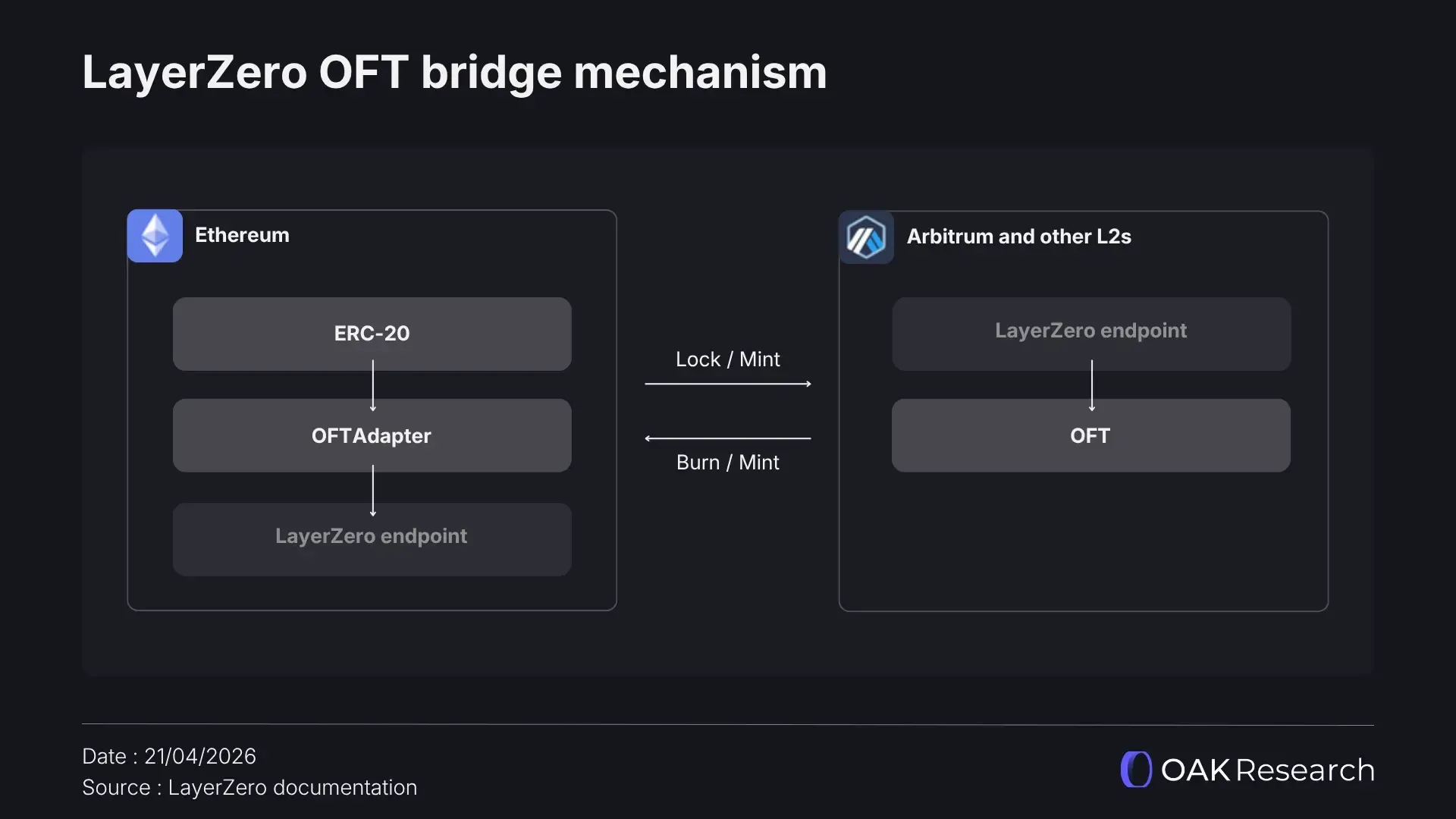The height and width of the screenshot is (819, 1456).
Task: Select the OFTAdapter box
Action: [372, 436]
